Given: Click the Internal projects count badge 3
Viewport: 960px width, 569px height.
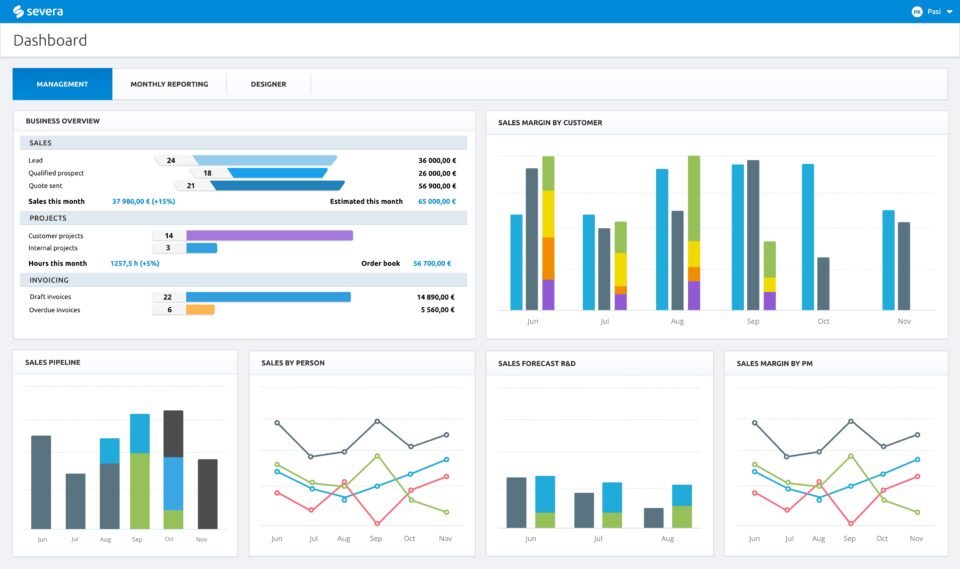Looking at the screenshot, I should coord(167,248).
